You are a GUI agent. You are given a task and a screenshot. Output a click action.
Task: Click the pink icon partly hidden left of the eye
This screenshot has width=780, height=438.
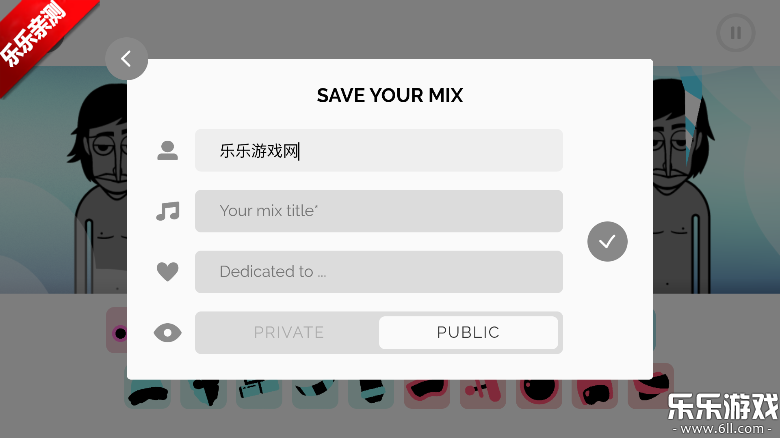116,332
